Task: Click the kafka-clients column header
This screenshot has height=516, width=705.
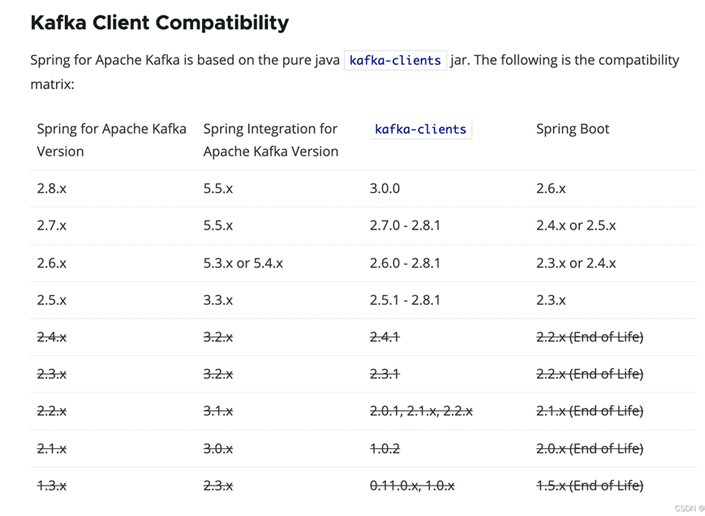Action: tap(420, 129)
